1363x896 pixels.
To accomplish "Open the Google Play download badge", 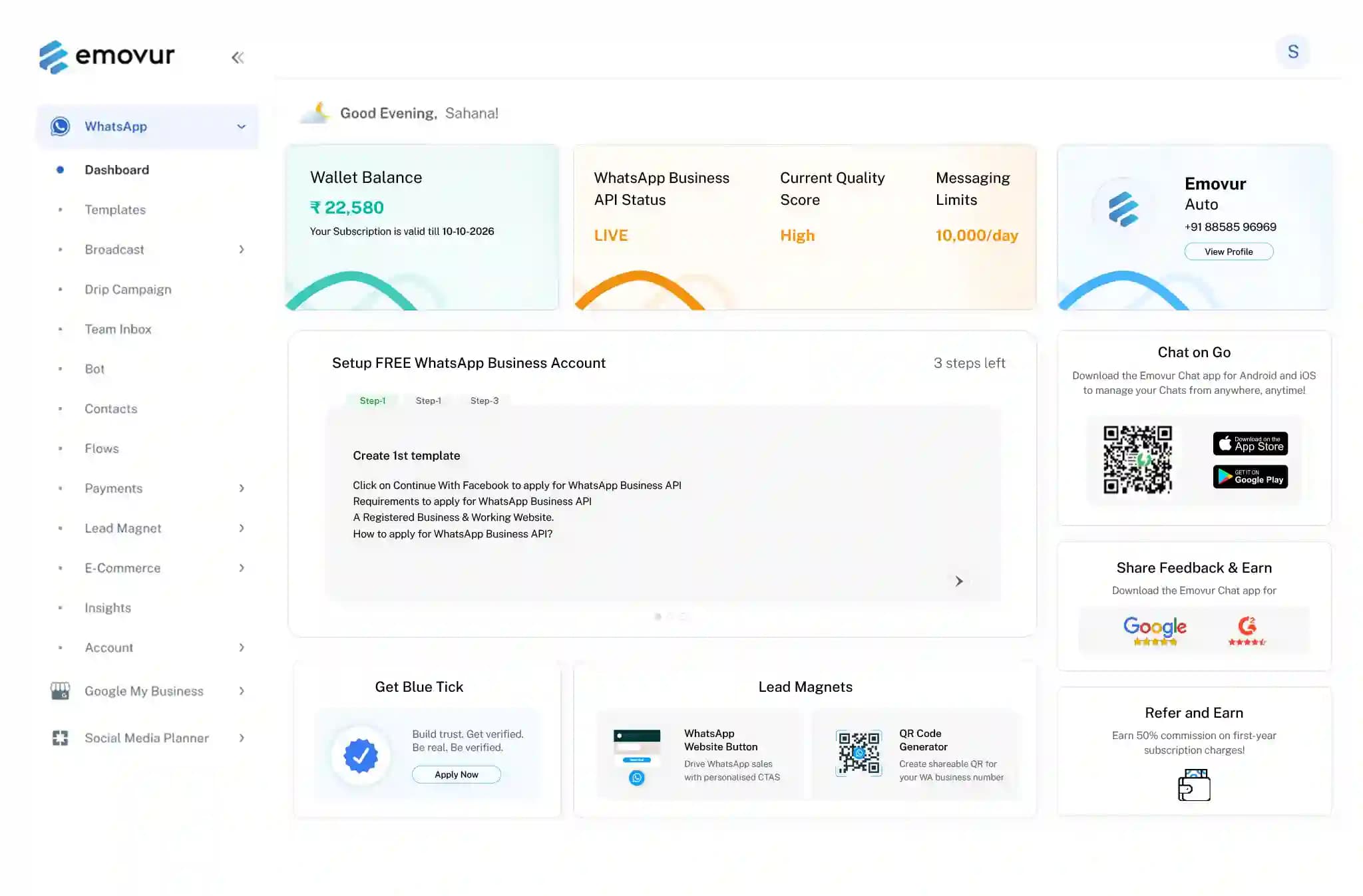I will click(x=1250, y=477).
